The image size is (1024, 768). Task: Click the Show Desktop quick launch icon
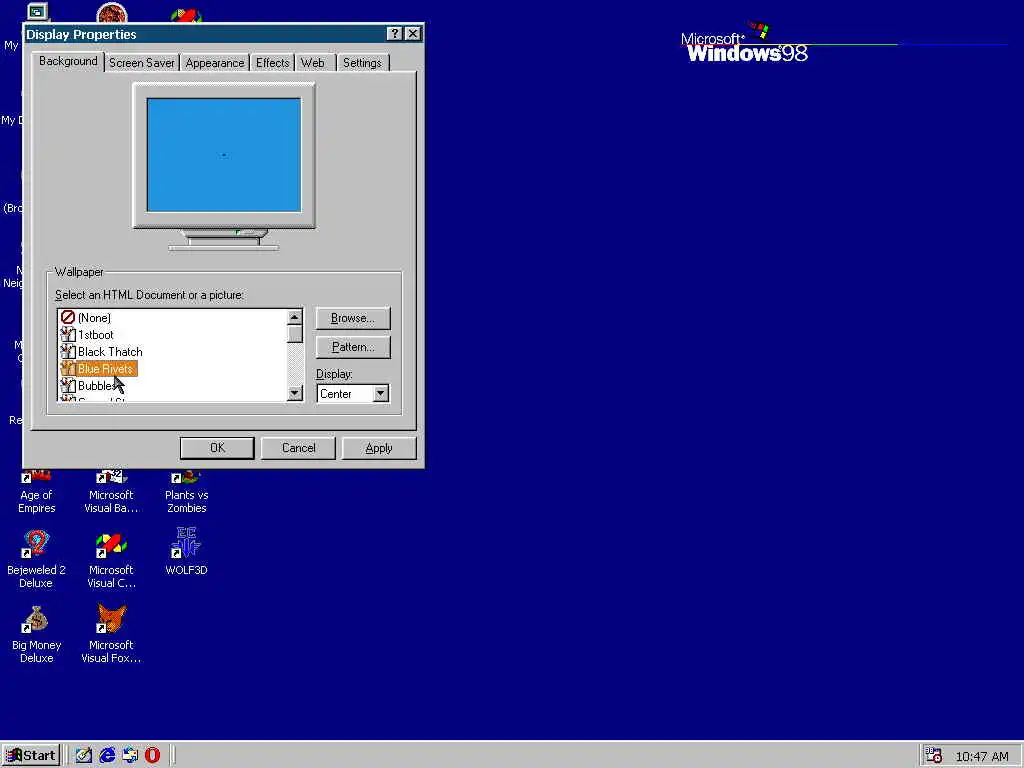pyautogui.click(x=84, y=755)
